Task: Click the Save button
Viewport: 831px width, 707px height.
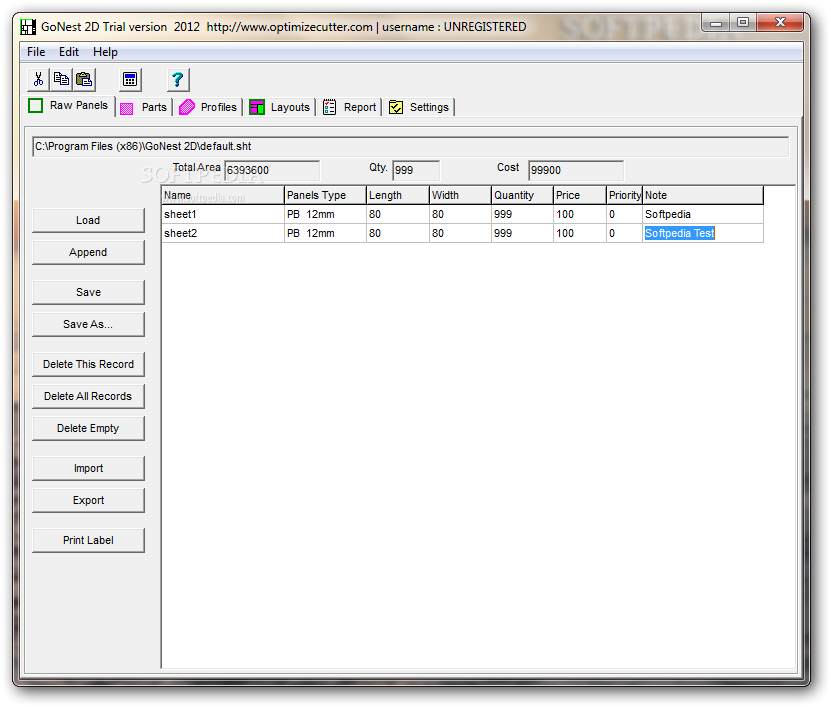Action: pos(88,293)
